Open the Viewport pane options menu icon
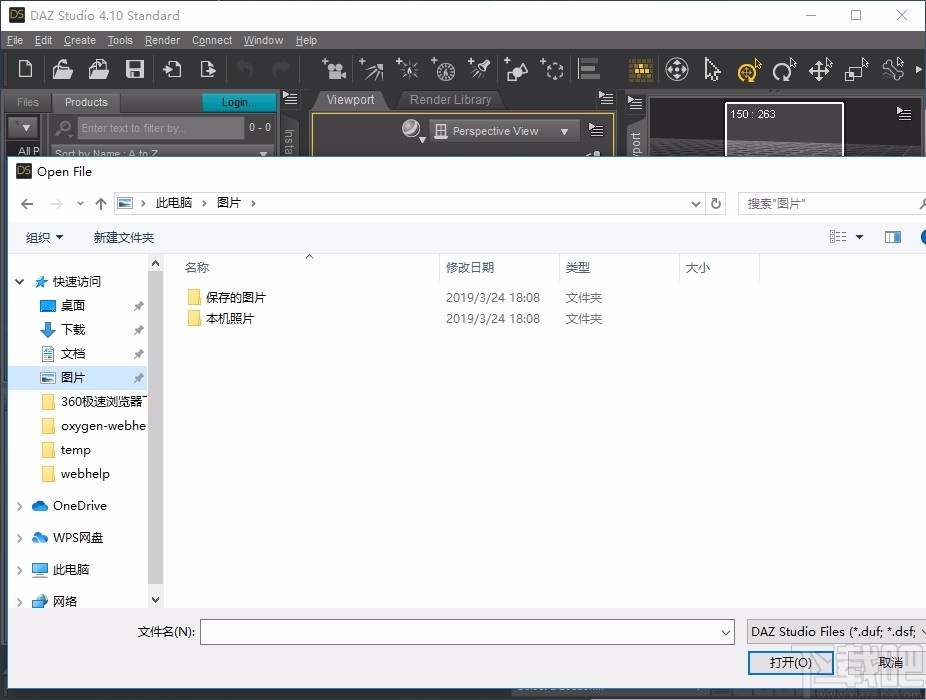This screenshot has height=700, width=926. [x=606, y=97]
